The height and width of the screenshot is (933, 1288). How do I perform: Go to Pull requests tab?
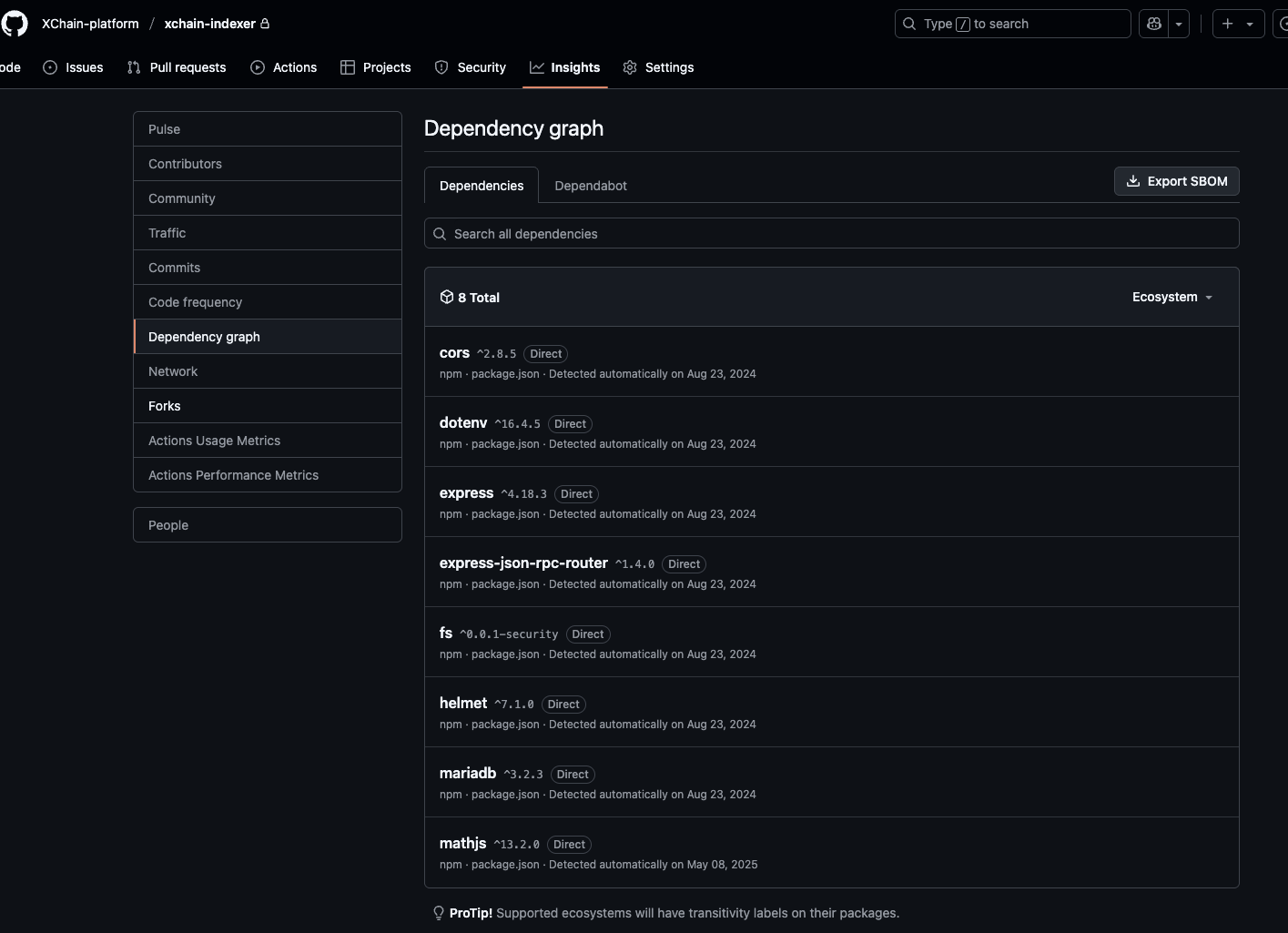pos(177,67)
